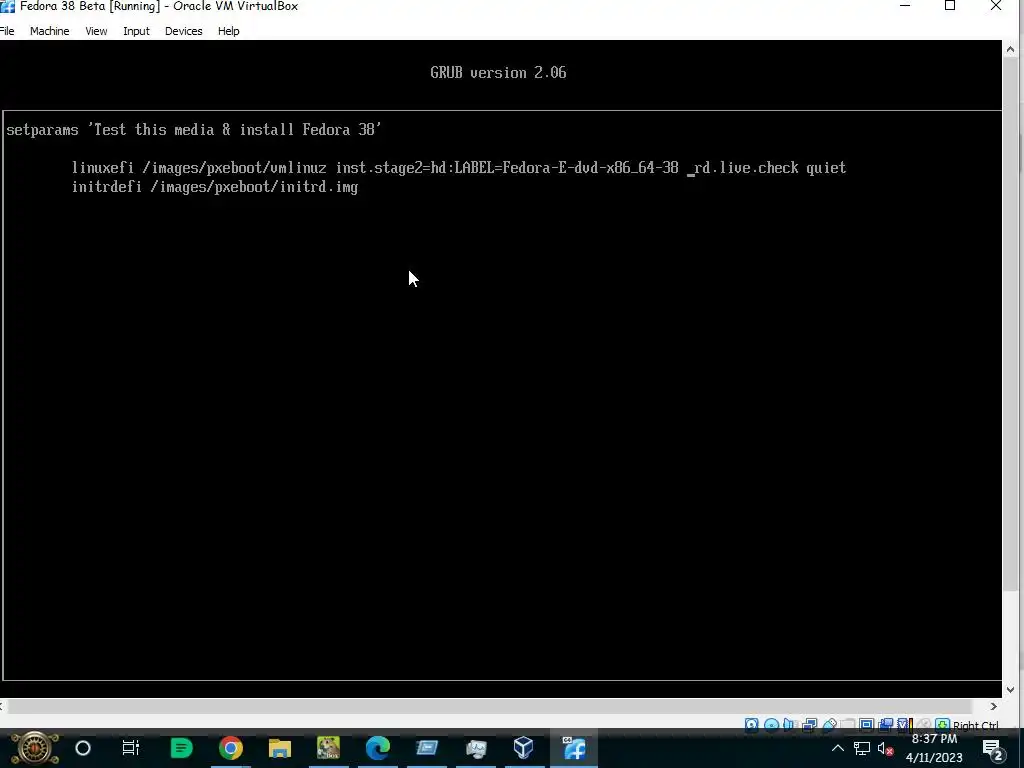Open the muted volume tray icon

886,749
